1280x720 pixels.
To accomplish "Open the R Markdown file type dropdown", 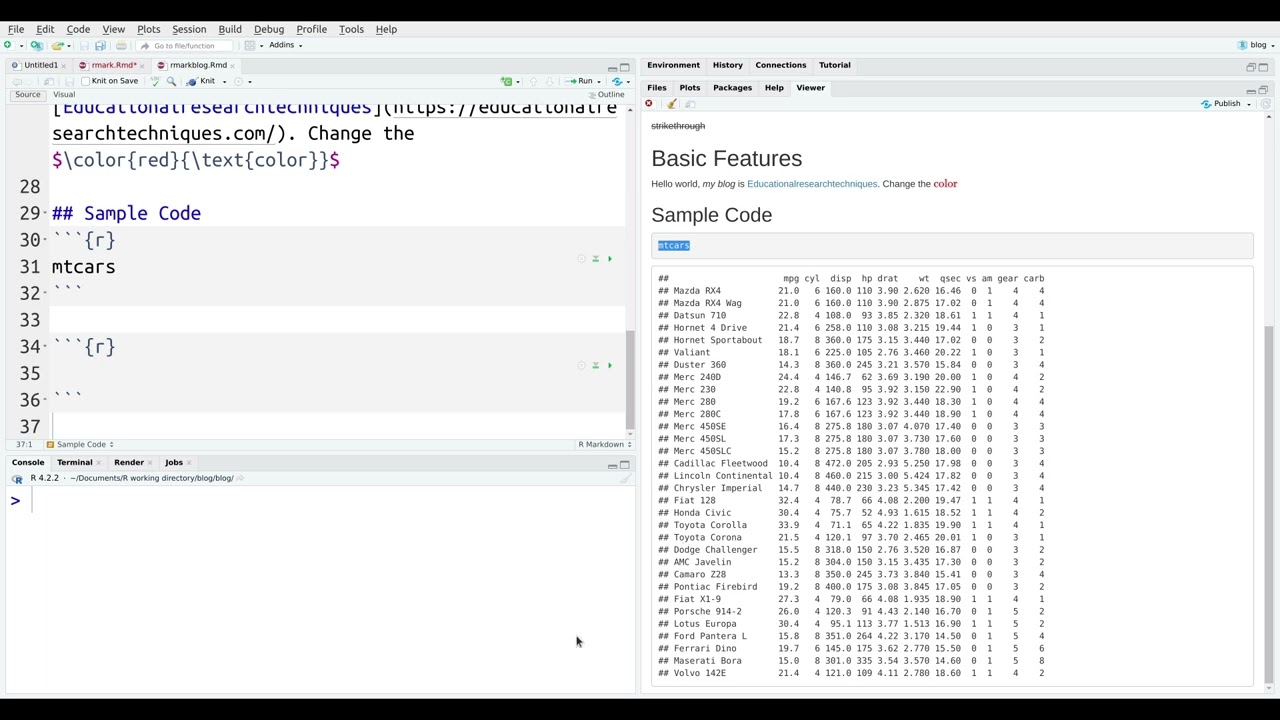I will pyautogui.click(x=604, y=445).
